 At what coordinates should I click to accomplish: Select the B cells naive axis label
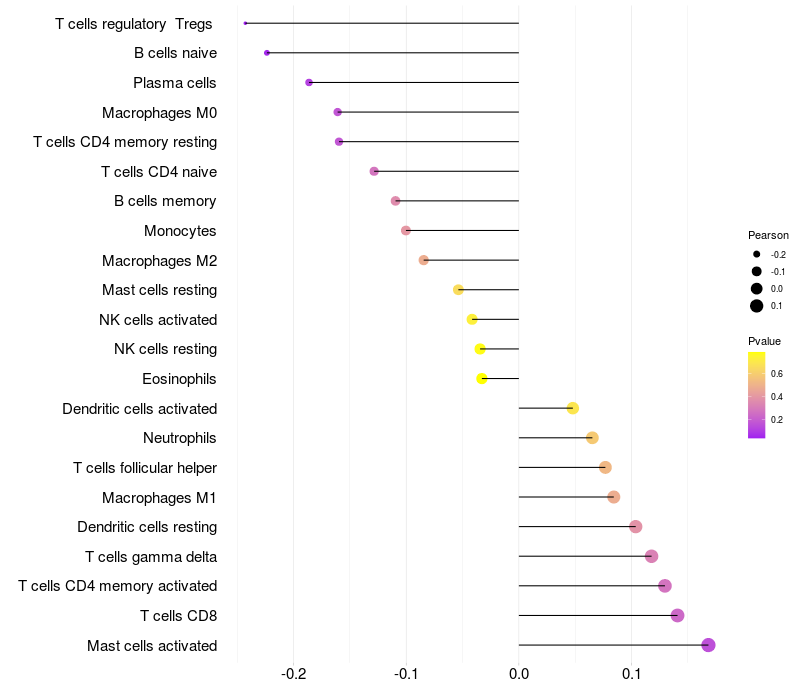click(175, 53)
